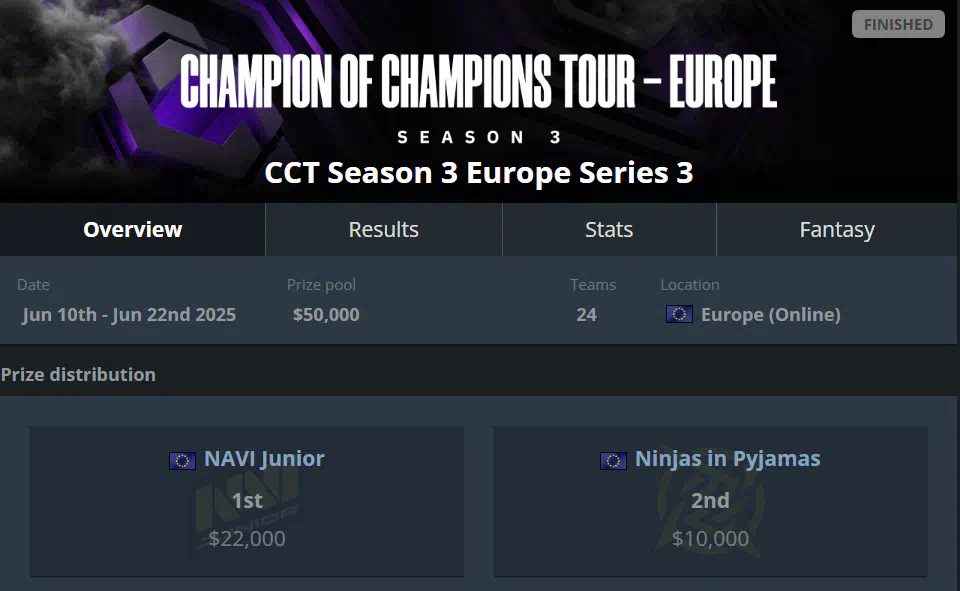Viewport: 960px width, 591px height.
Task: Click the Europe (Online) location text
Action: 770,315
